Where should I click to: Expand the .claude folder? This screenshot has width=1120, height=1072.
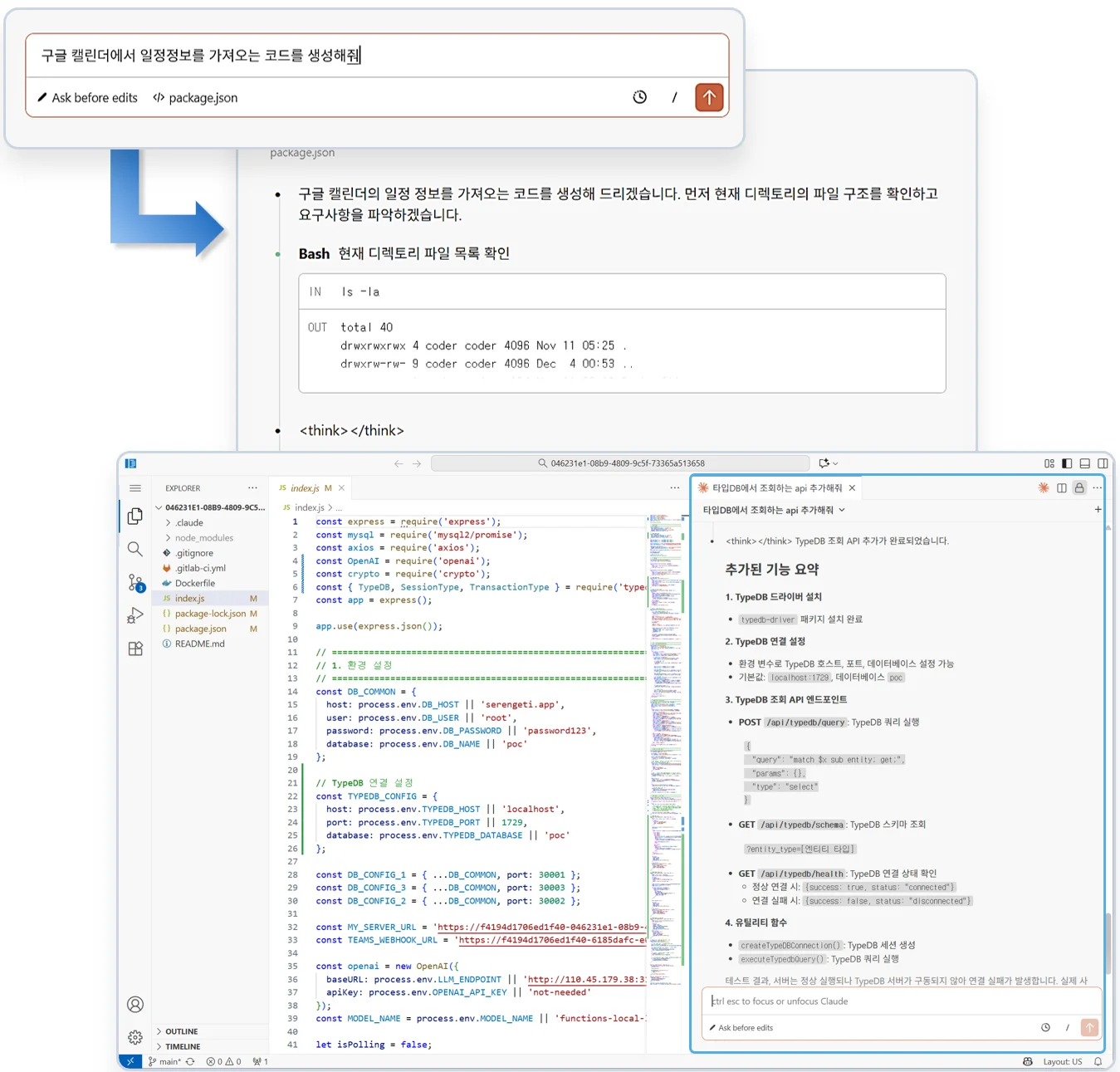point(189,523)
